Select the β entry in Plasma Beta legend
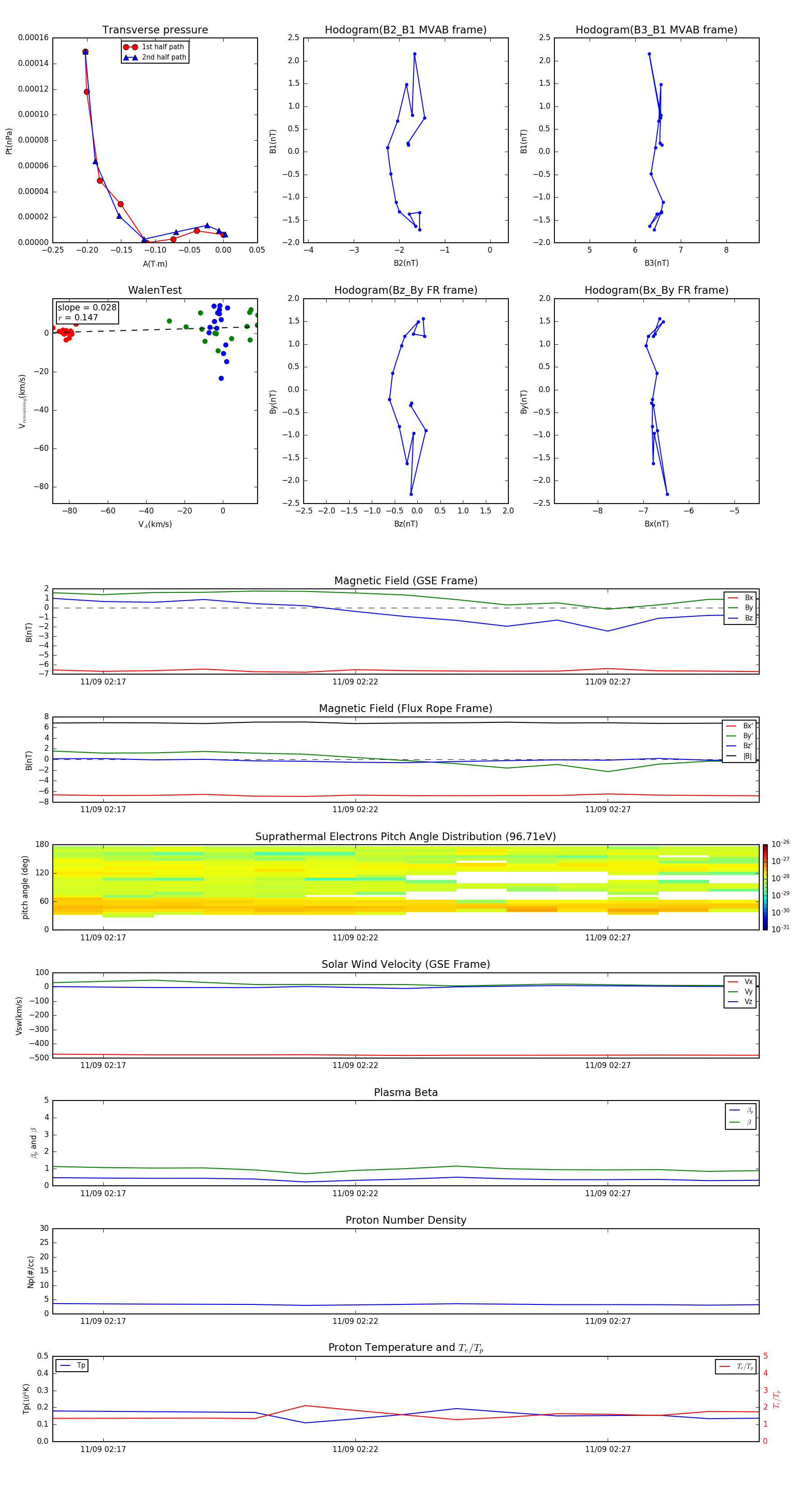This screenshot has width=812, height=1489. (x=741, y=1123)
